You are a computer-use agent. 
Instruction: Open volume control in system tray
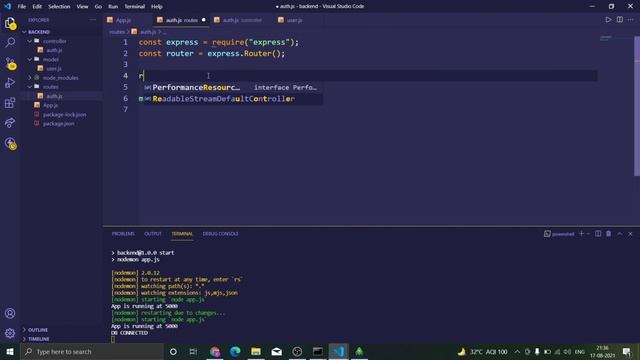(x=567, y=351)
